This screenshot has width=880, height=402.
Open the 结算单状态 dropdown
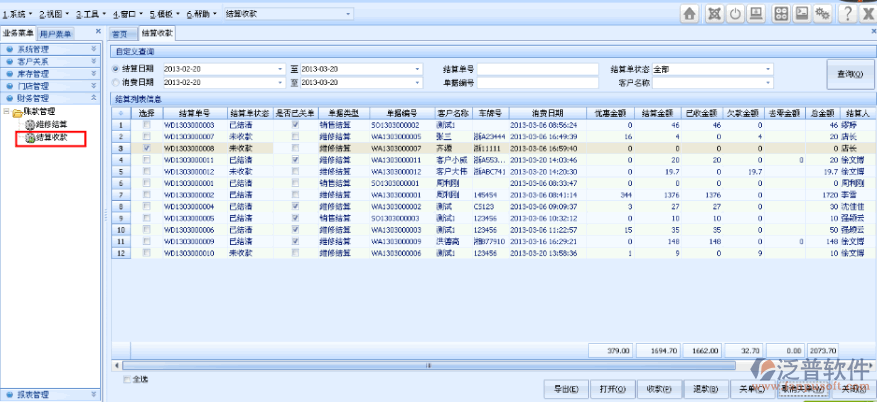(x=768, y=69)
